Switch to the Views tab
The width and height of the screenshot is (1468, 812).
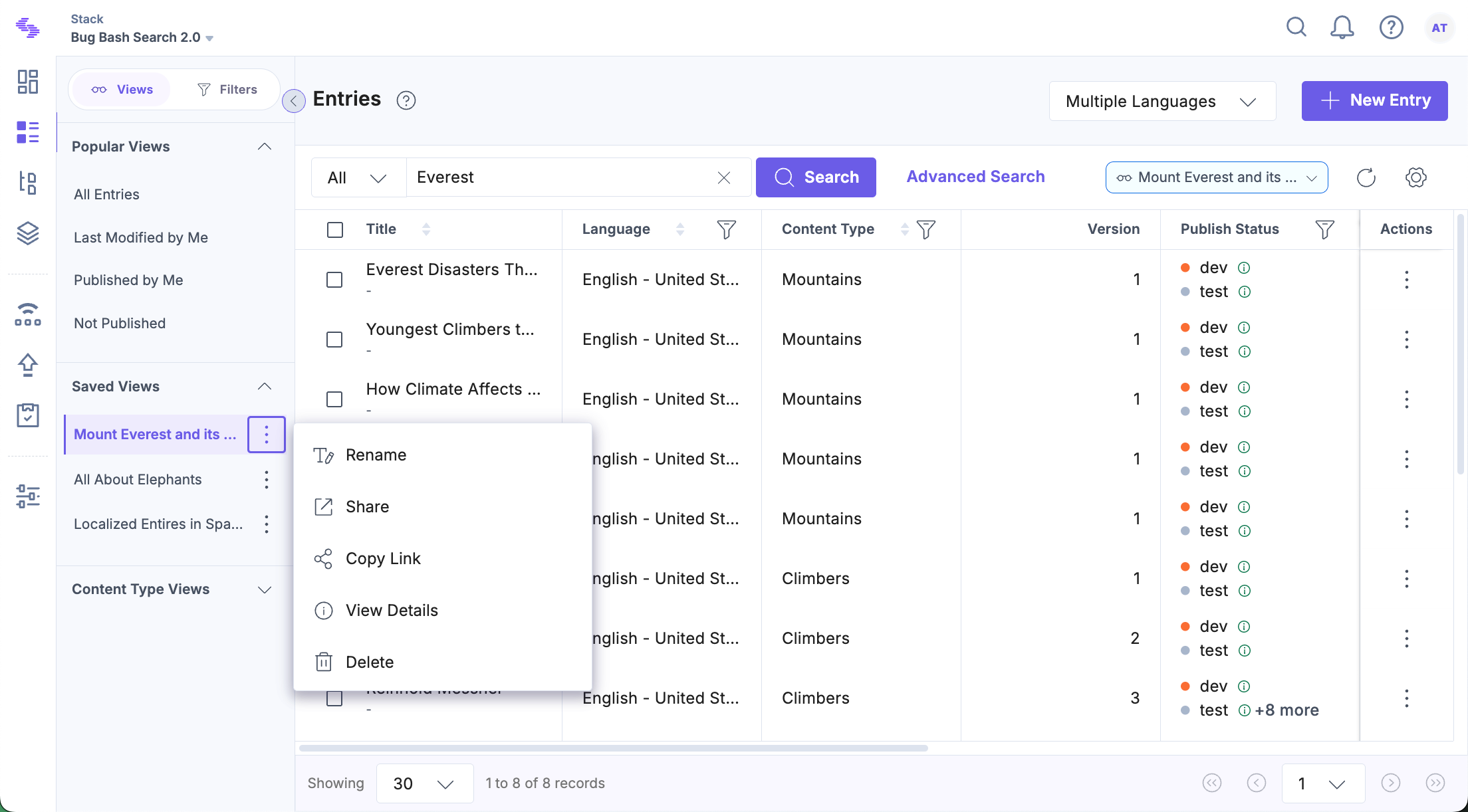[x=122, y=90]
